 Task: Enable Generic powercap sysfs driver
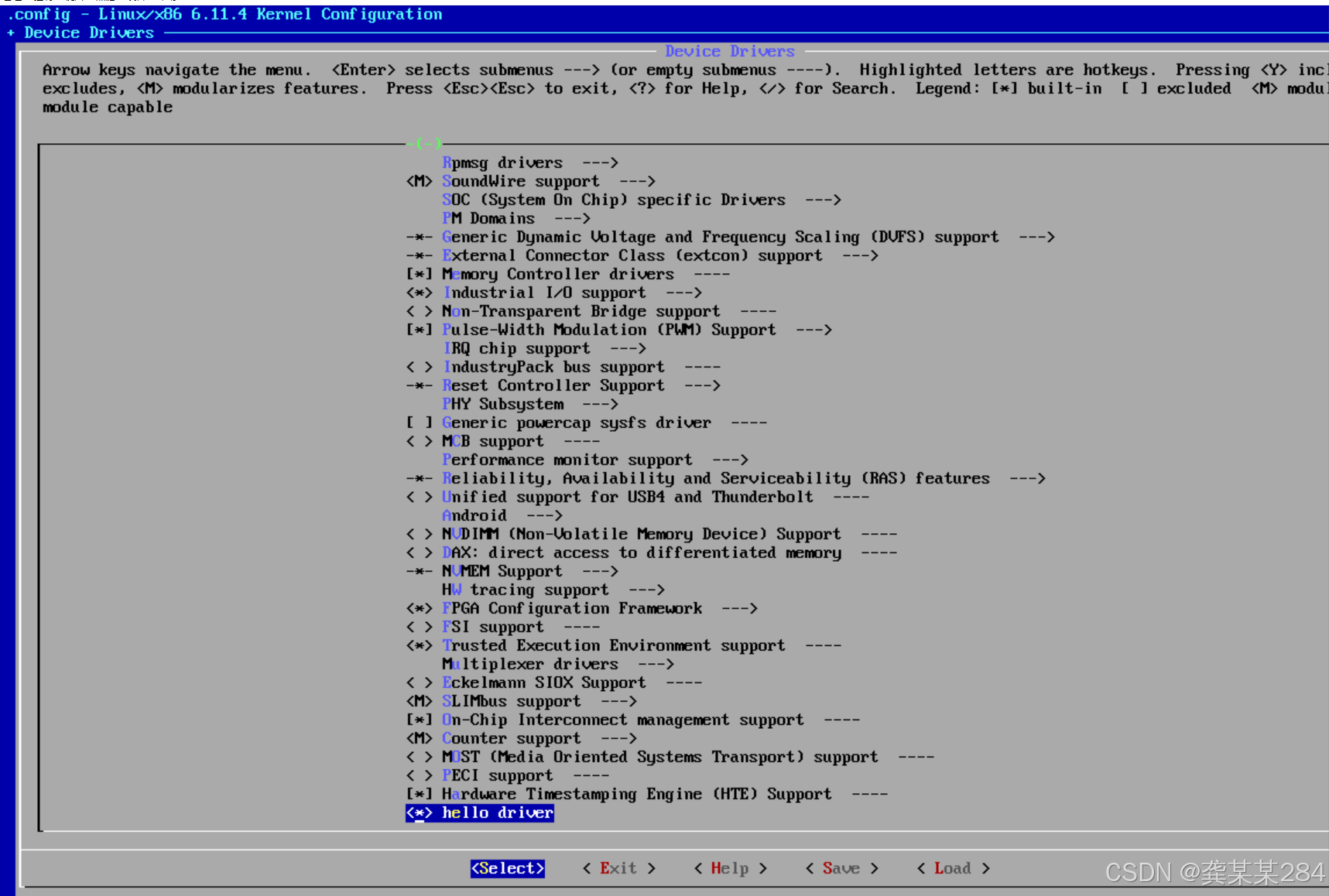pos(419,422)
